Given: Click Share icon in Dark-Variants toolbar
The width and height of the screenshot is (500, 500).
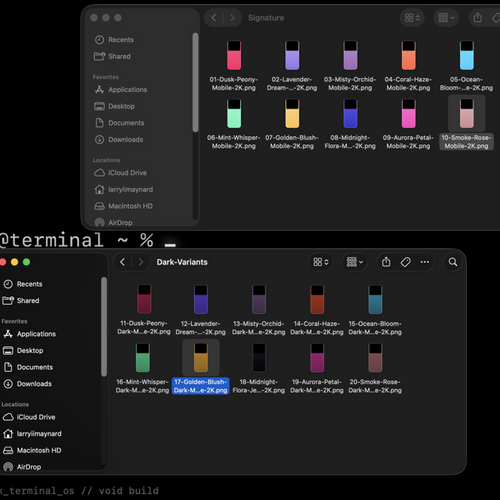Looking at the screenshot, I should tap(386, 262).
